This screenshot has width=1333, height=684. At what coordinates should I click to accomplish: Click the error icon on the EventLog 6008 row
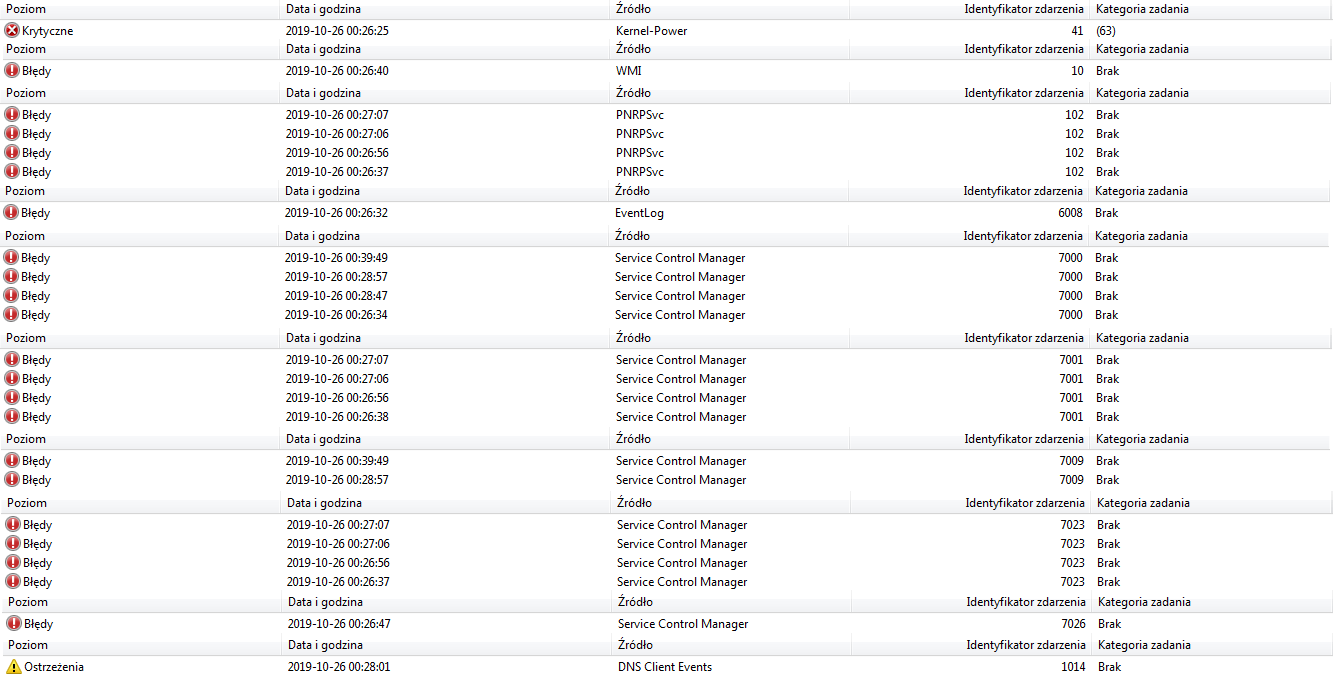tap(13, 213)
